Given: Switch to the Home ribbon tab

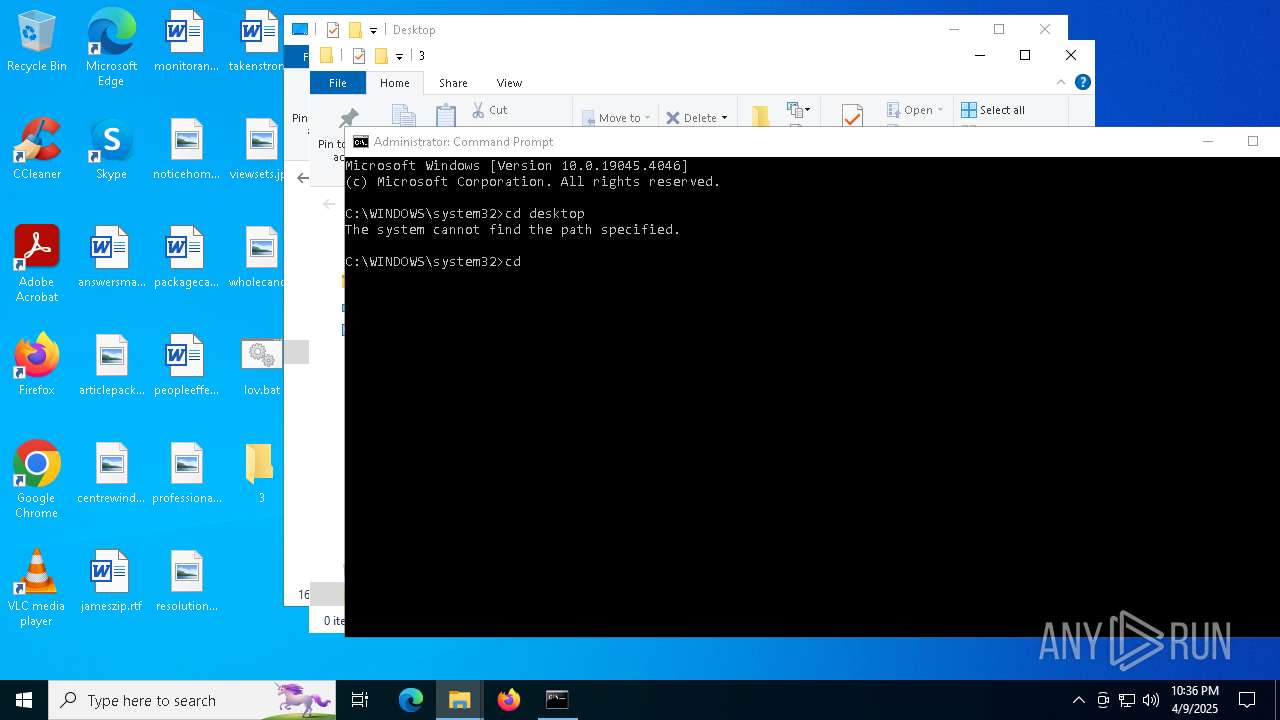Looking at the screenshot, I should click(394, 83).
